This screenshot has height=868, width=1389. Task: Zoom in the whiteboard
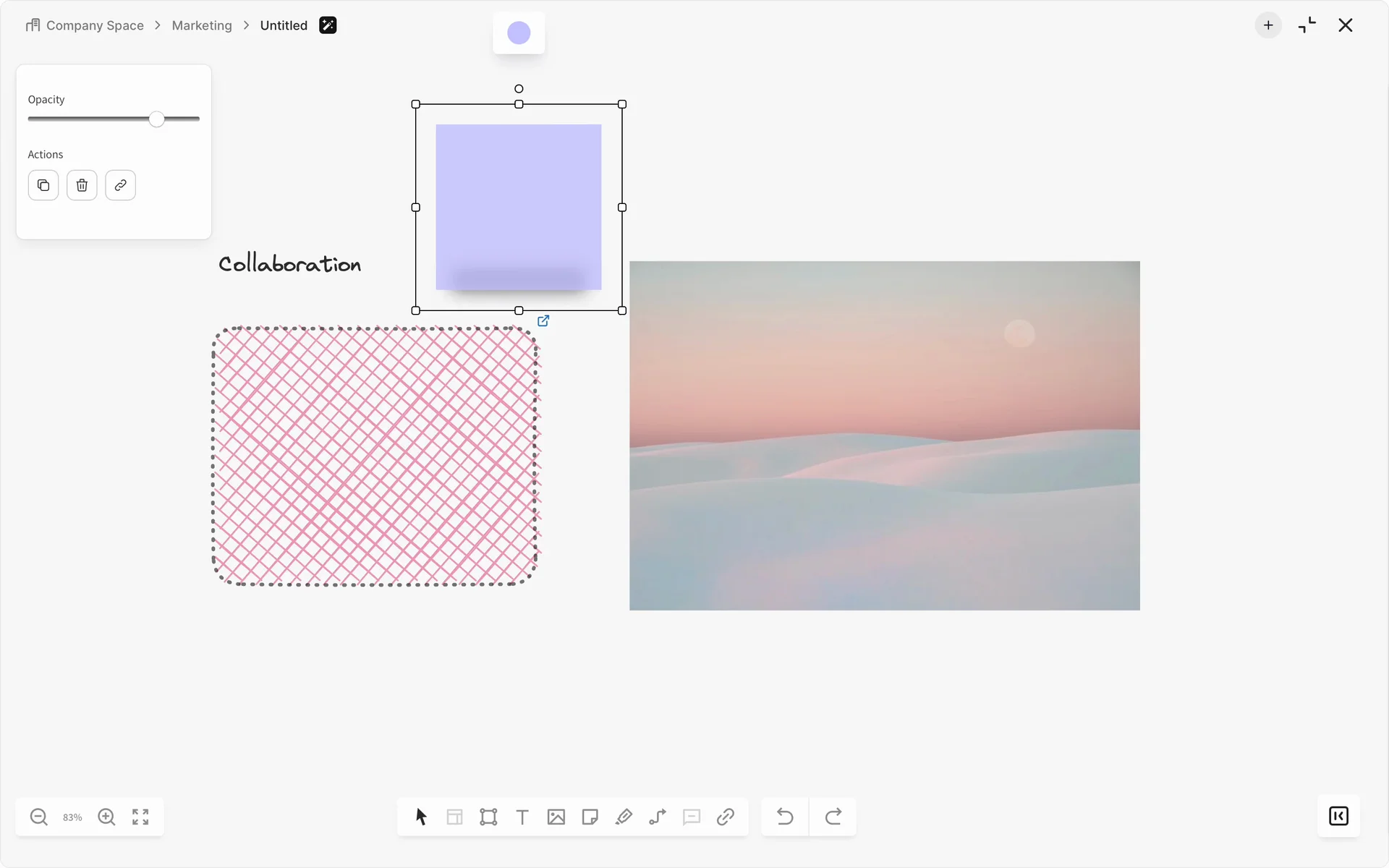coord(106,817)
